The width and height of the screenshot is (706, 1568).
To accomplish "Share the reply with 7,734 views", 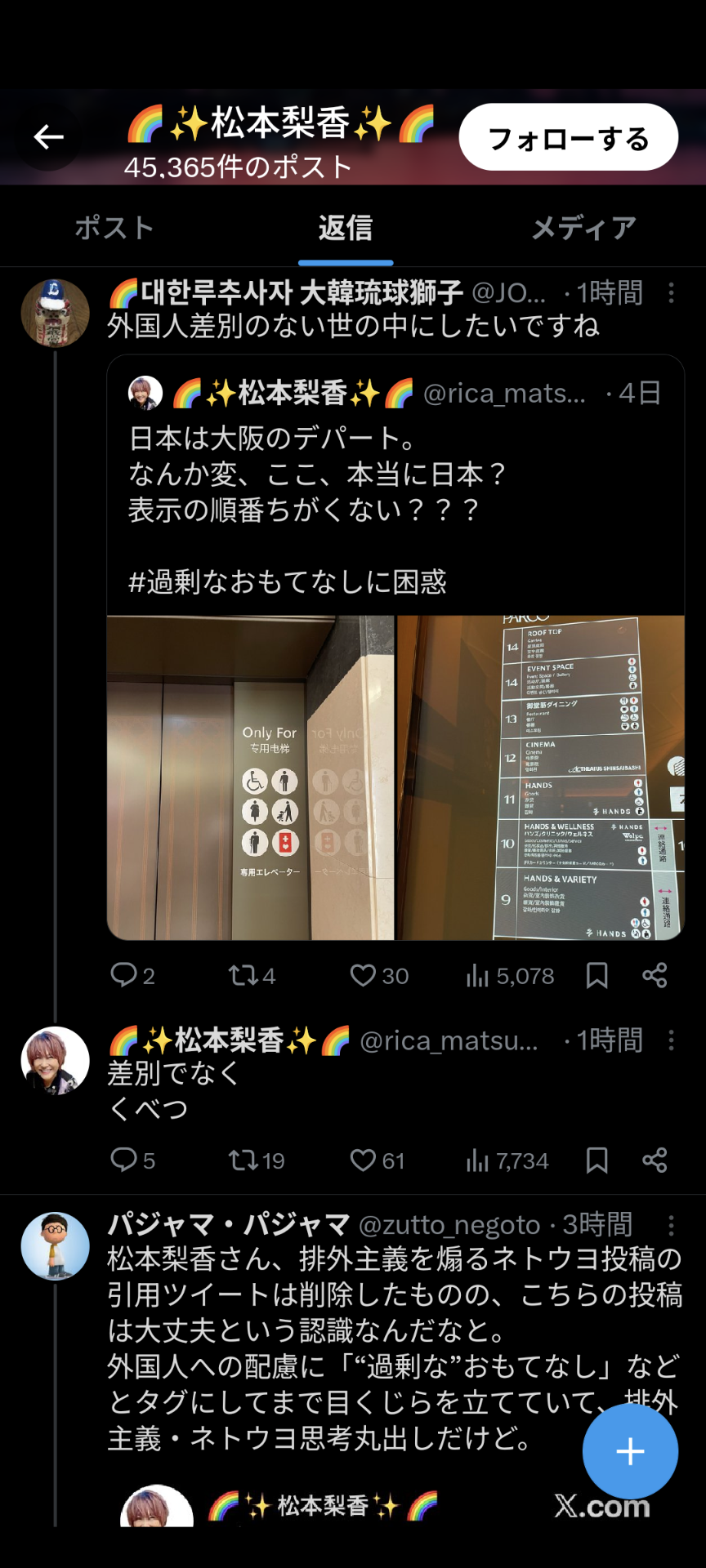I will [x=655, y=1160].
